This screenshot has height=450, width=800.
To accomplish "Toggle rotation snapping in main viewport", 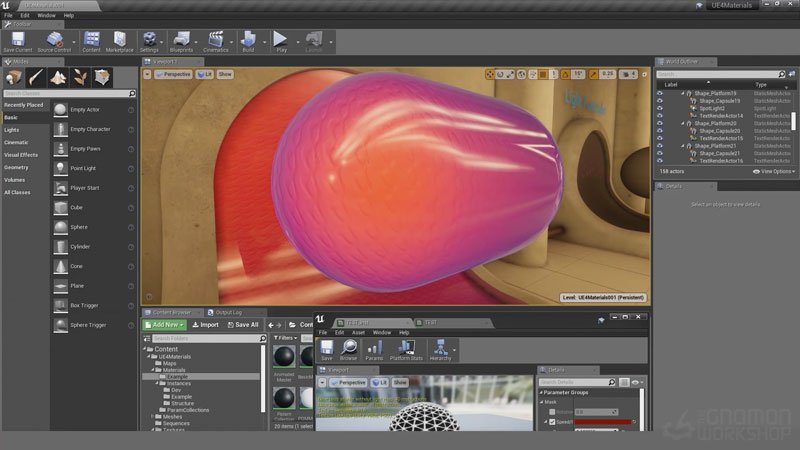I will (565, 74).
